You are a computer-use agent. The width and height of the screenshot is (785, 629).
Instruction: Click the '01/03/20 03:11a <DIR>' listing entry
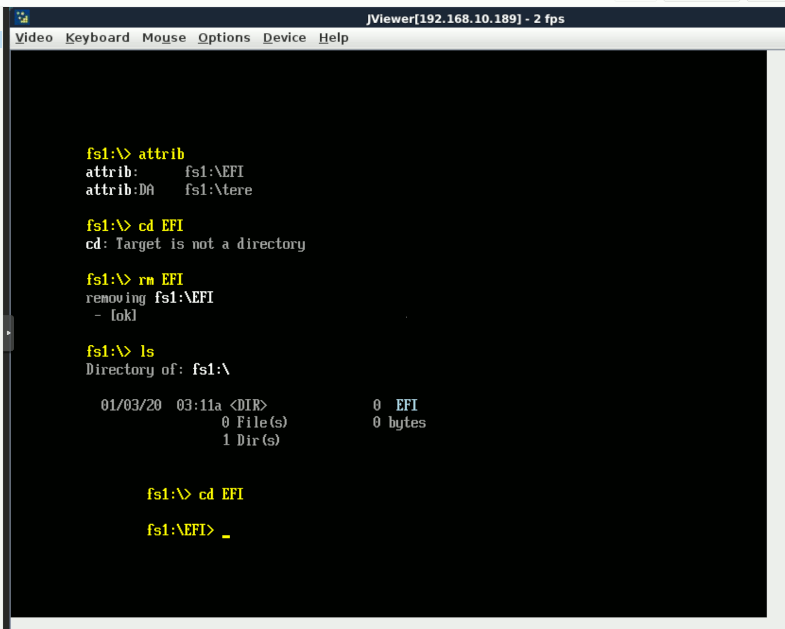click(184, 405)
